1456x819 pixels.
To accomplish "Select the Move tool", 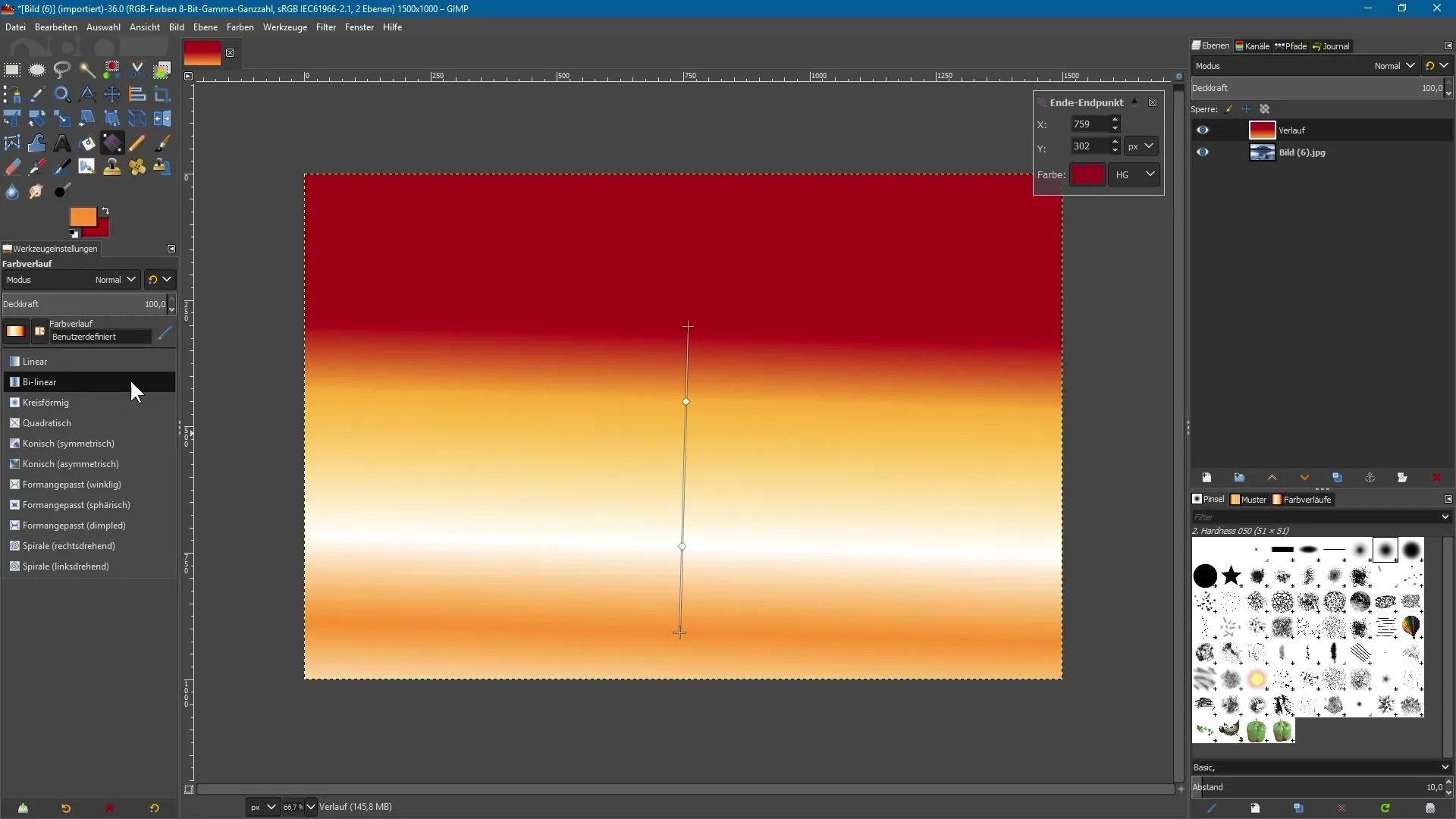I will [x=112, y=95].
